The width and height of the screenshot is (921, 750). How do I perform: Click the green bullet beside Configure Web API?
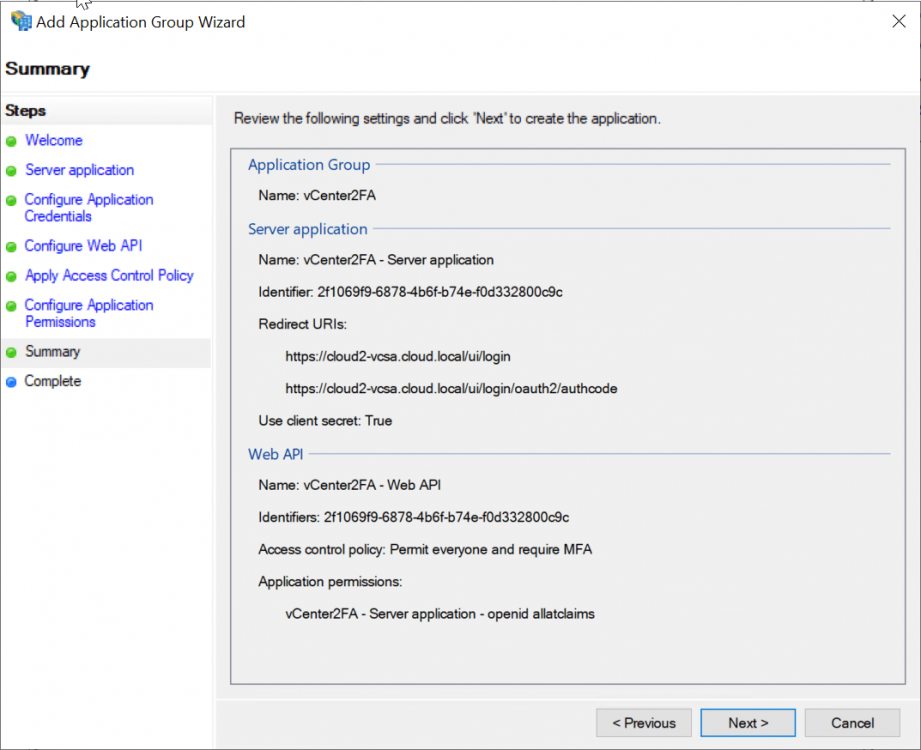[11, 247]
